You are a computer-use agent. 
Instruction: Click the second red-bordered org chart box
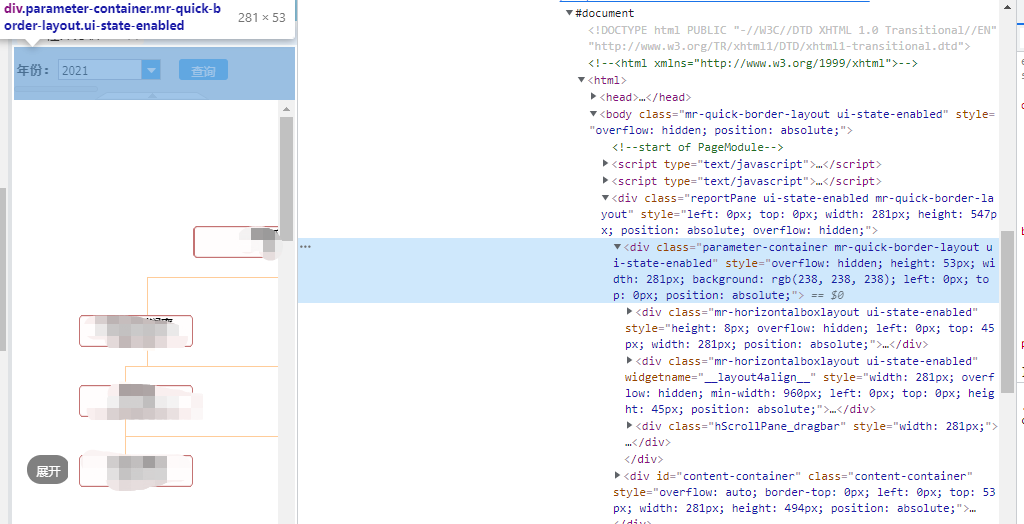(x=136, y=331)
